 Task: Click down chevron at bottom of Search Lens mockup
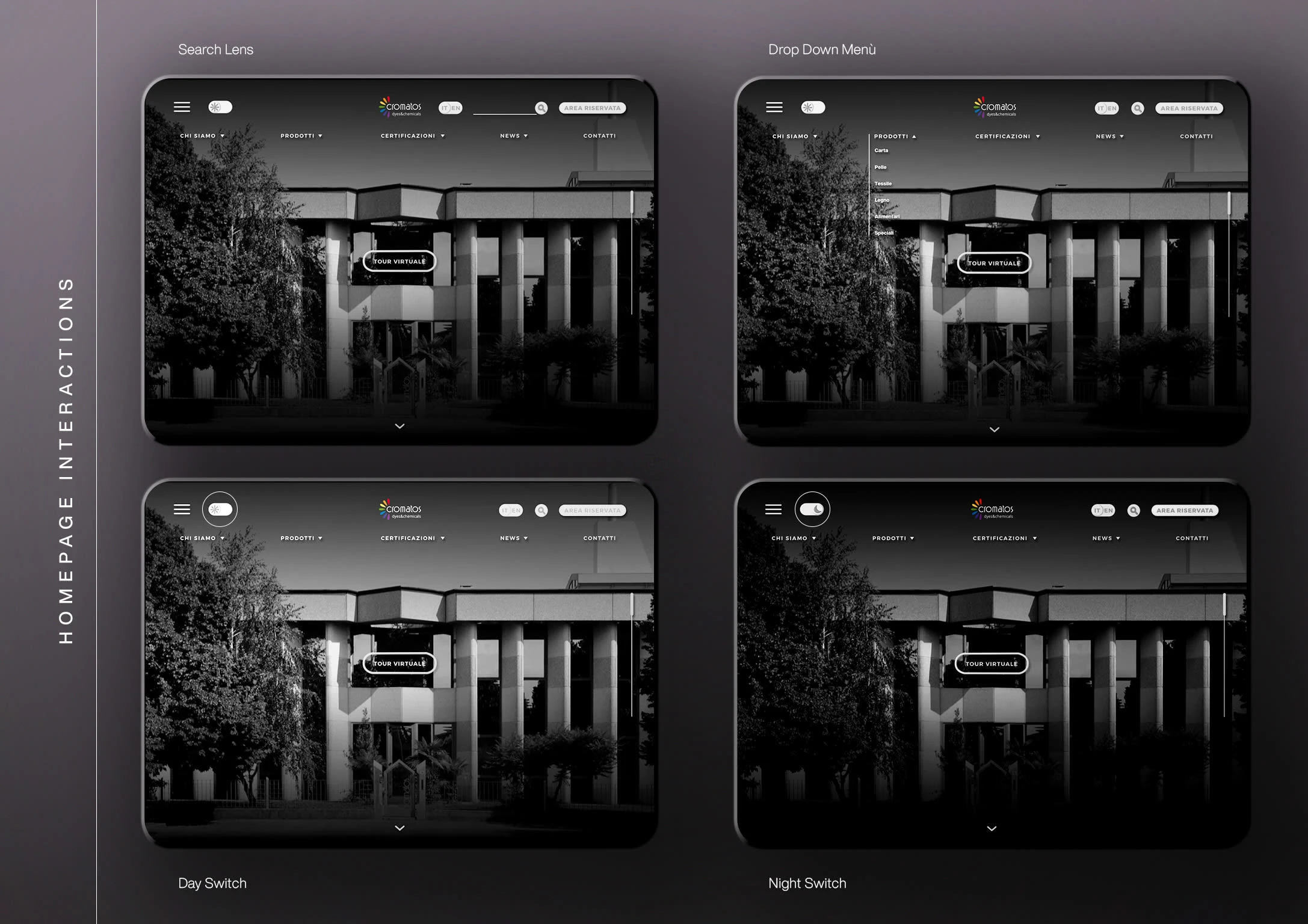point(399,426)
